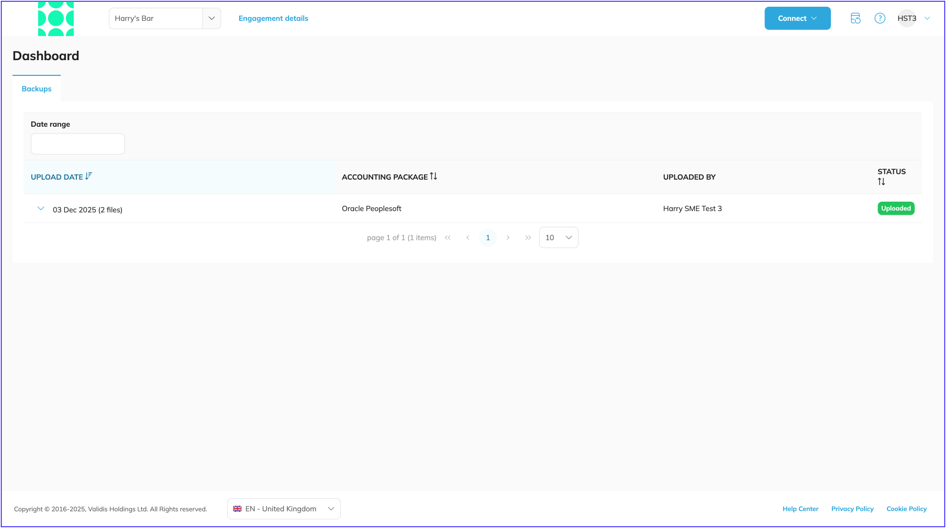946x528 pixels.
Task: Click the Date range input field
Action: [x=78, y=144]
